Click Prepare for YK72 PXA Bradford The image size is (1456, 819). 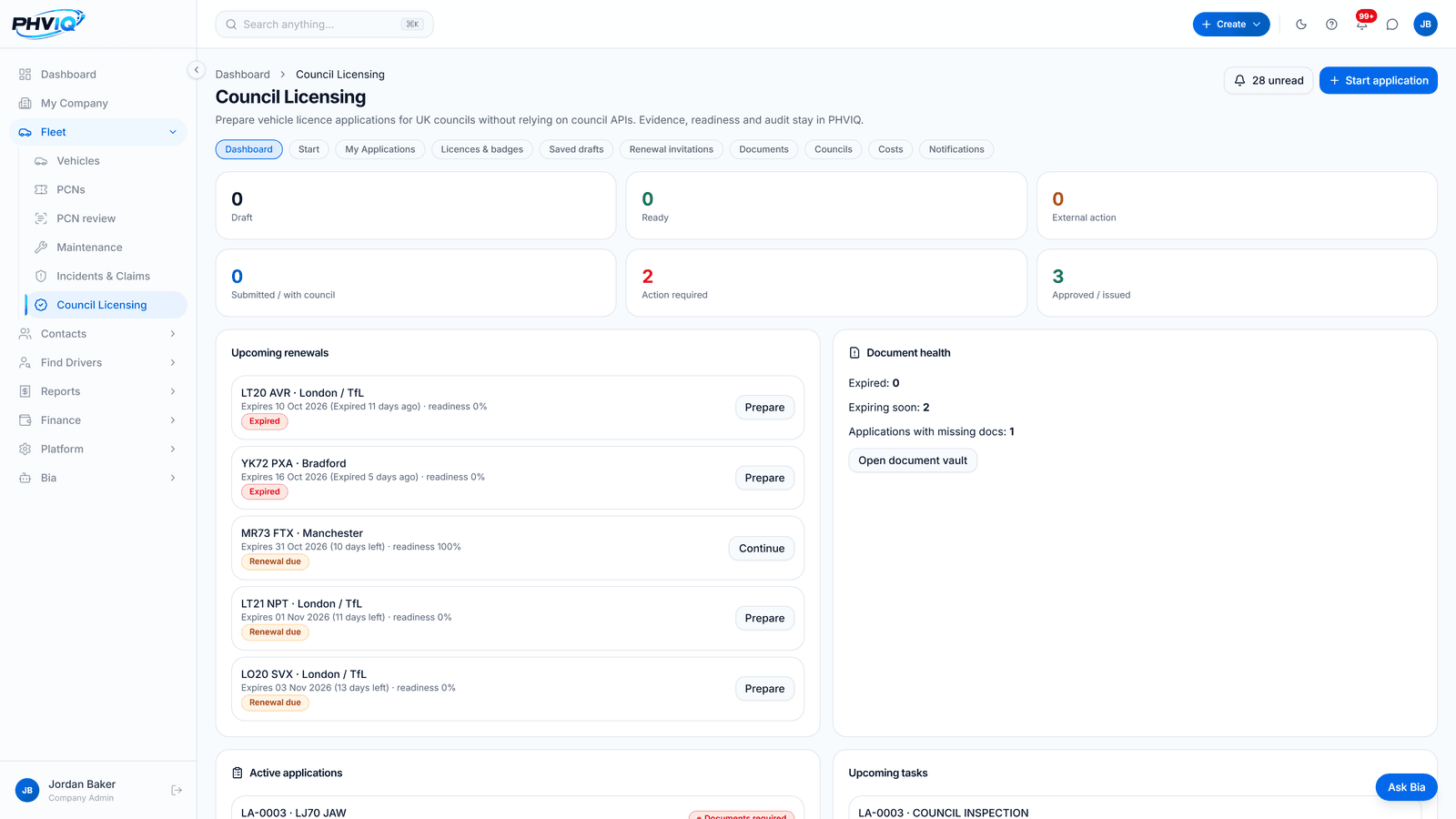click(x=764, y=478)
